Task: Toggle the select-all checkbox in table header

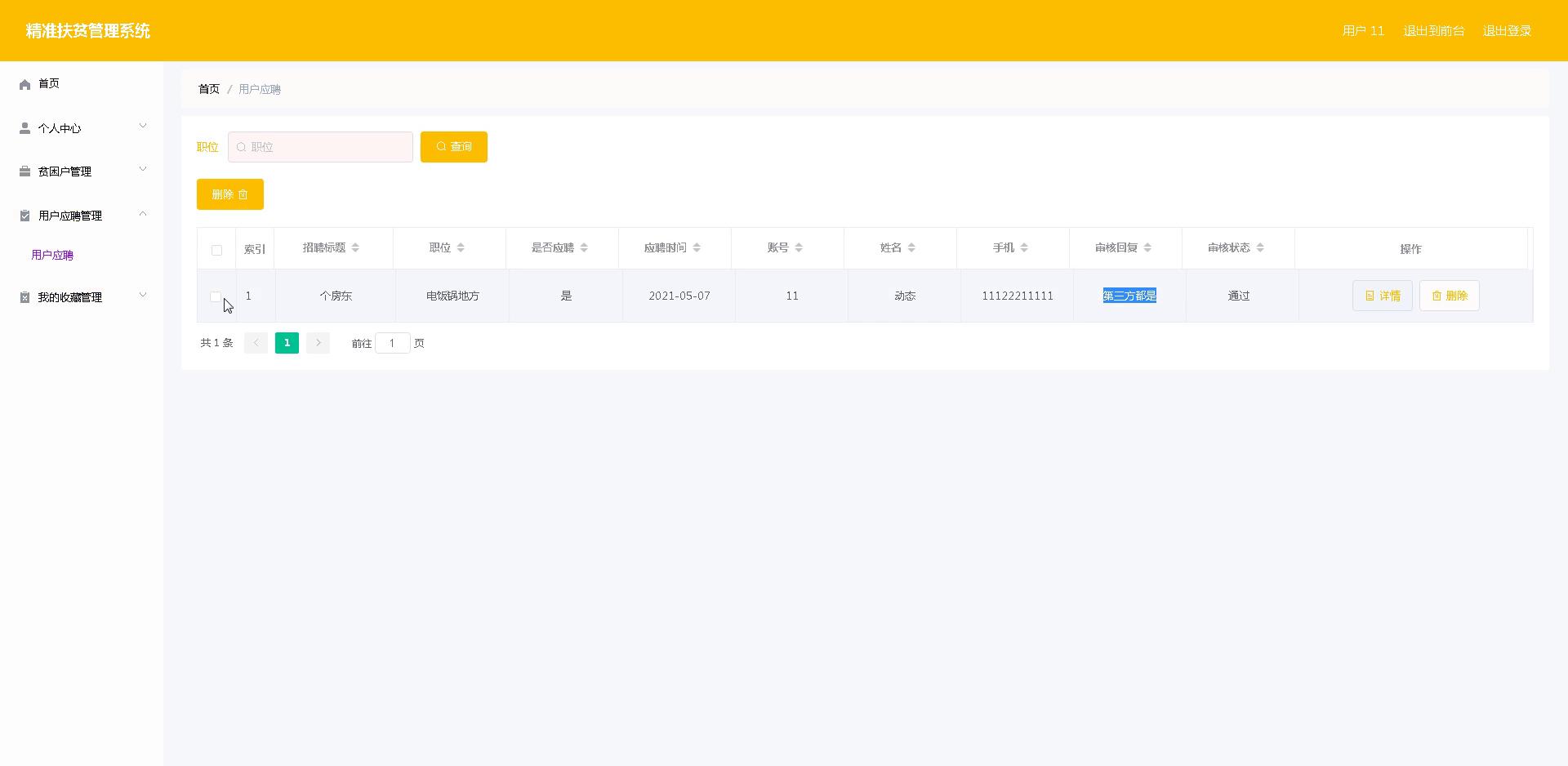Action: tap(216, 250)
